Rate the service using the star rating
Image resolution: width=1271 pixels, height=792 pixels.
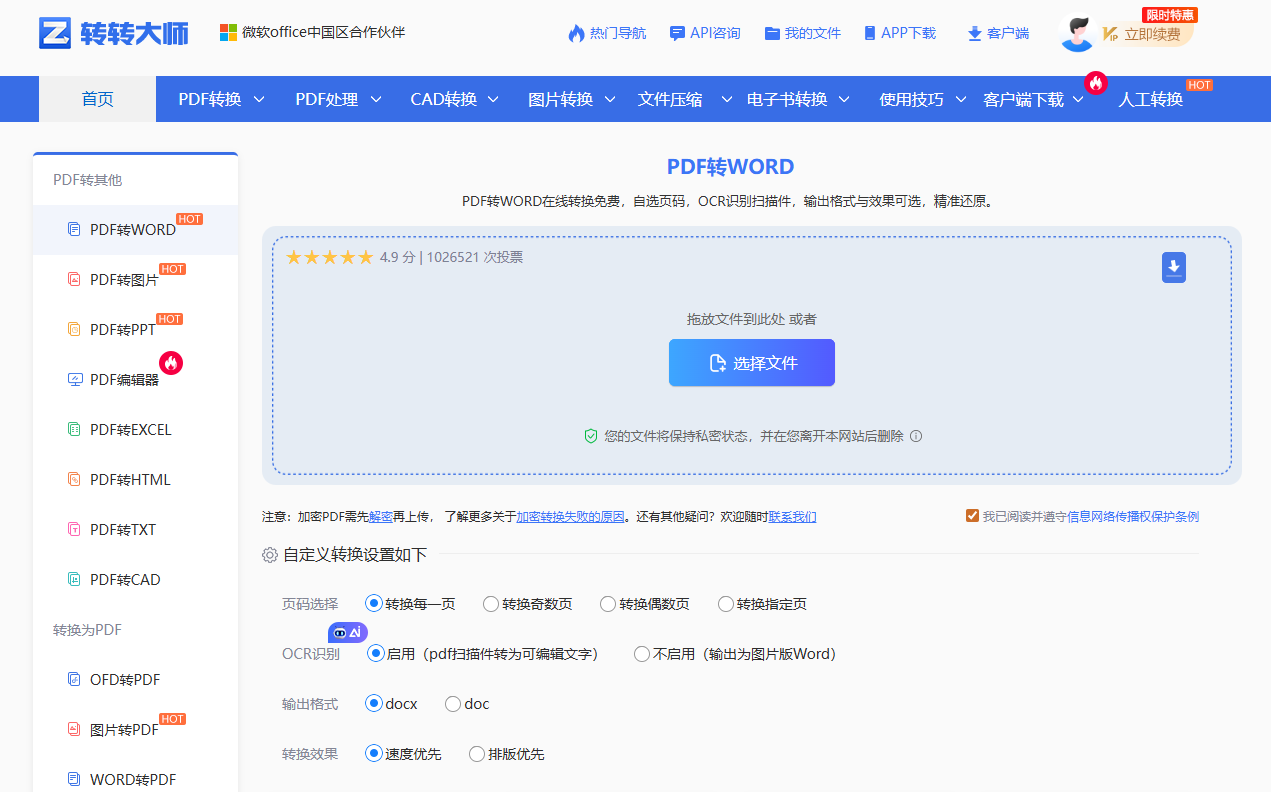click(329, 257)
